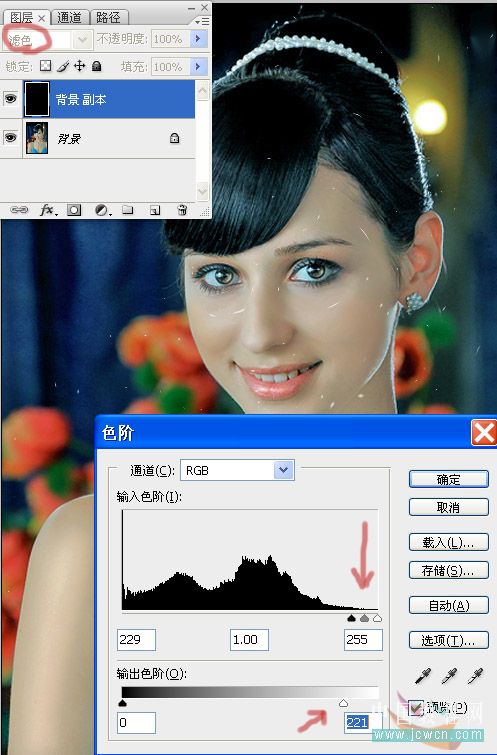Click the 自动(A) button
Image resolution: width=497 pixels, height=755 pixels.
pos(449,605)
